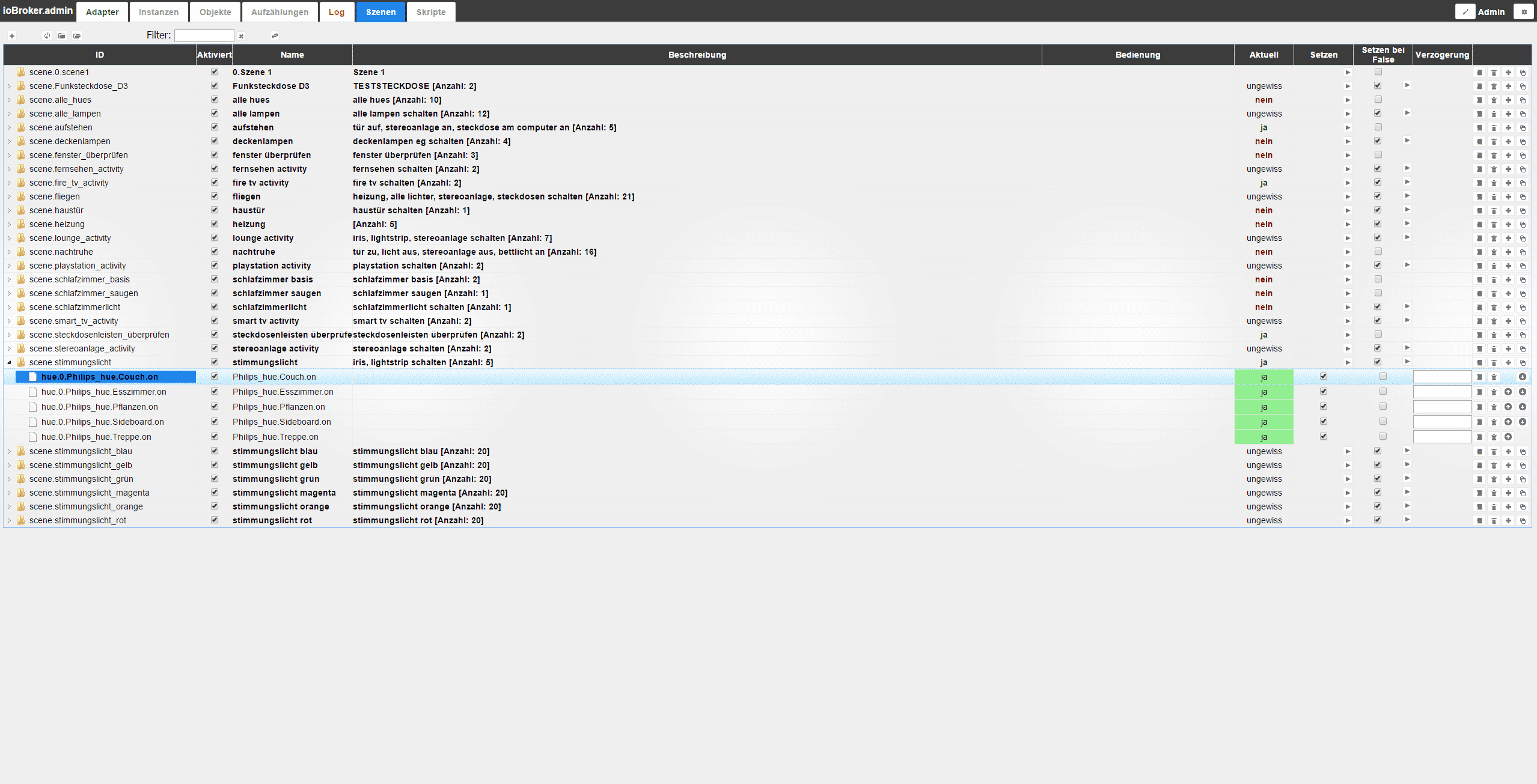The height and width of the screenshot is (784, 1537).
Task: Delete the scene.aufstehen row via trash icon
Action: coord(1494,128)
